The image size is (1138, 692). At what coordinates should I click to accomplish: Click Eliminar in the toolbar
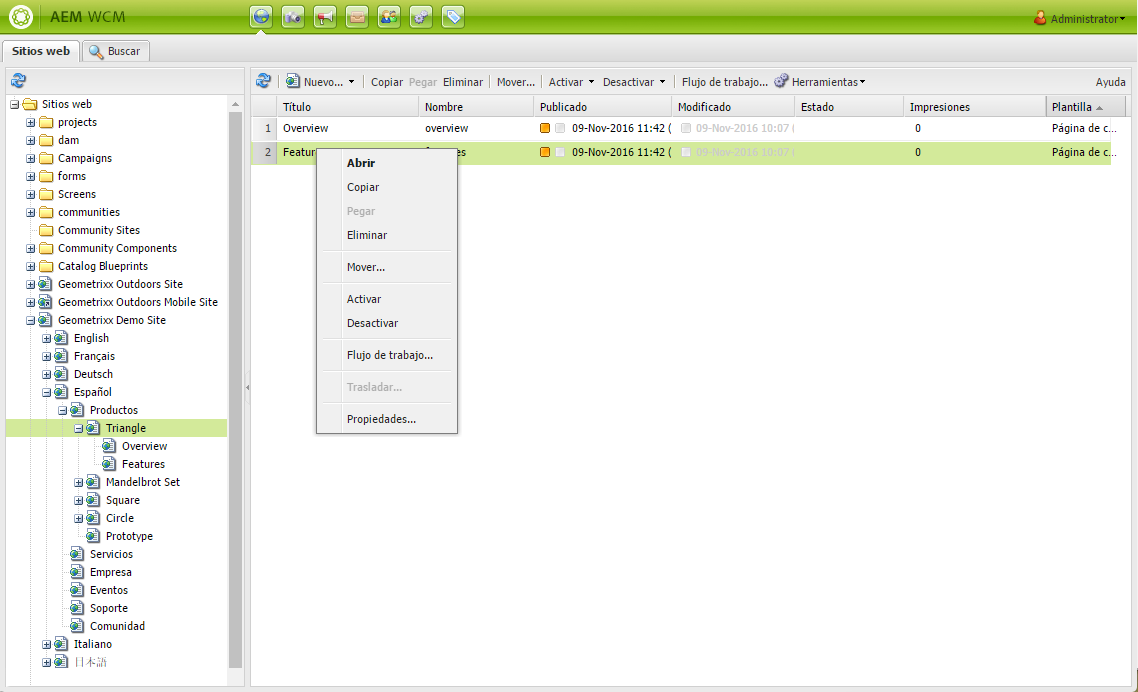pyautogui.click(x=463, y=82)
